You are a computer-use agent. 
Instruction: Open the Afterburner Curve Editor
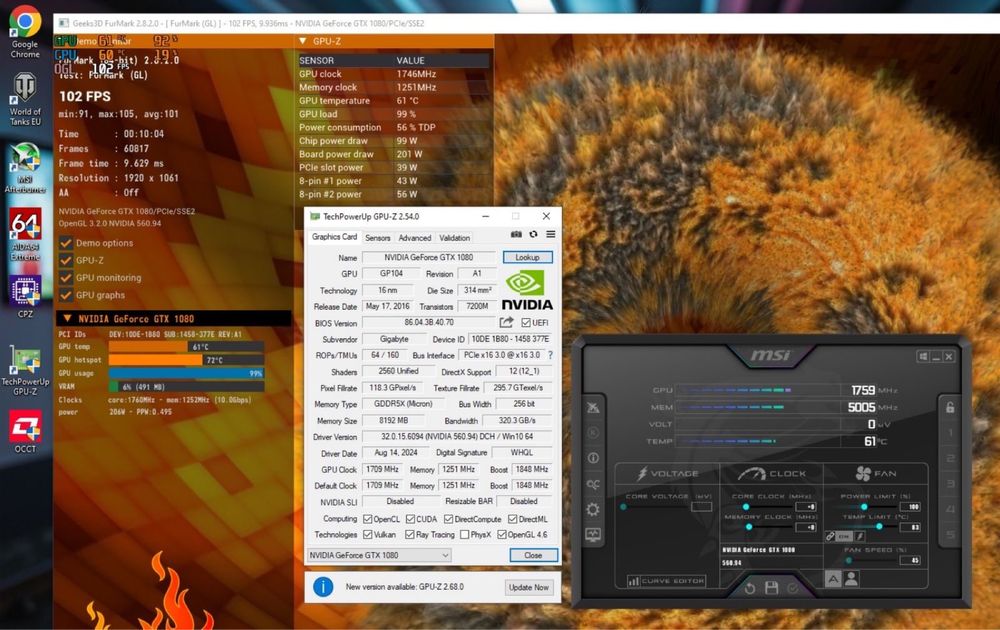[x=666, y=581]
